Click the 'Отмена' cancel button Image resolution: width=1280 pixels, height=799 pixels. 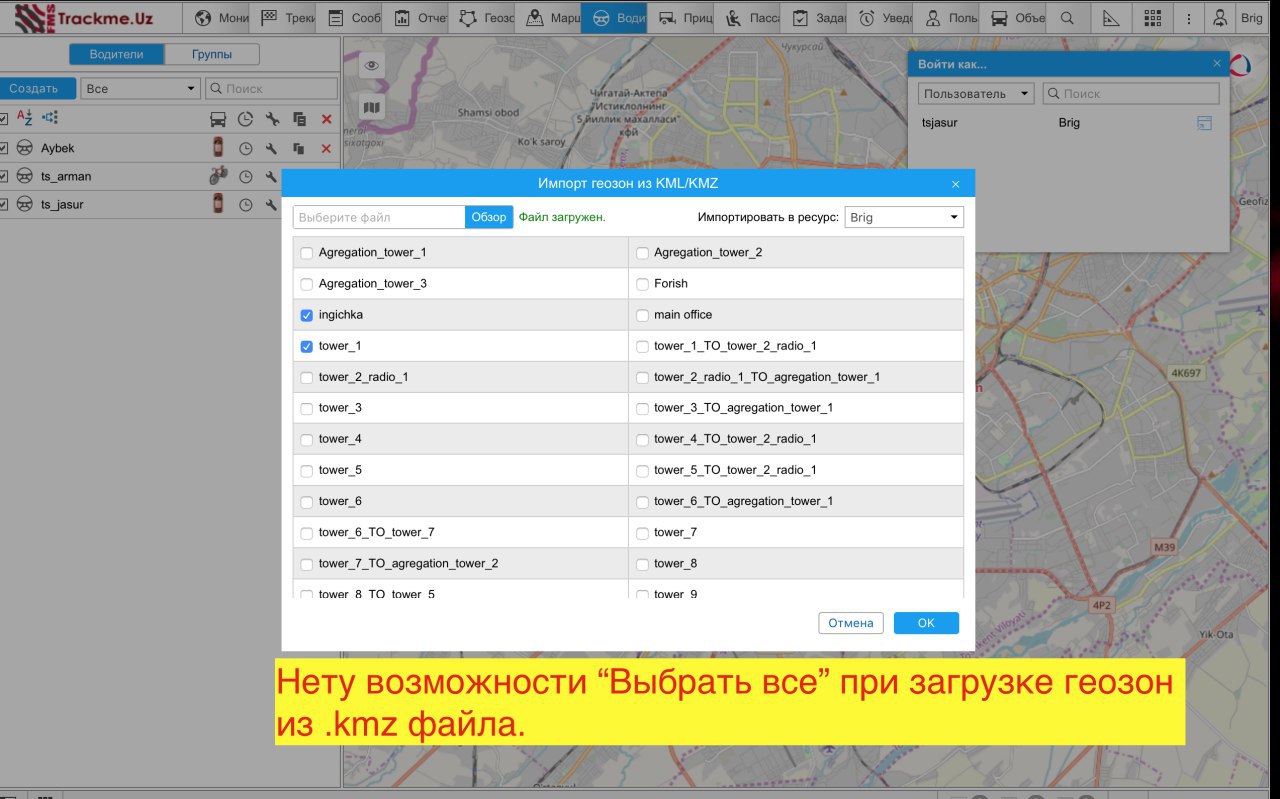click(851, 623)
